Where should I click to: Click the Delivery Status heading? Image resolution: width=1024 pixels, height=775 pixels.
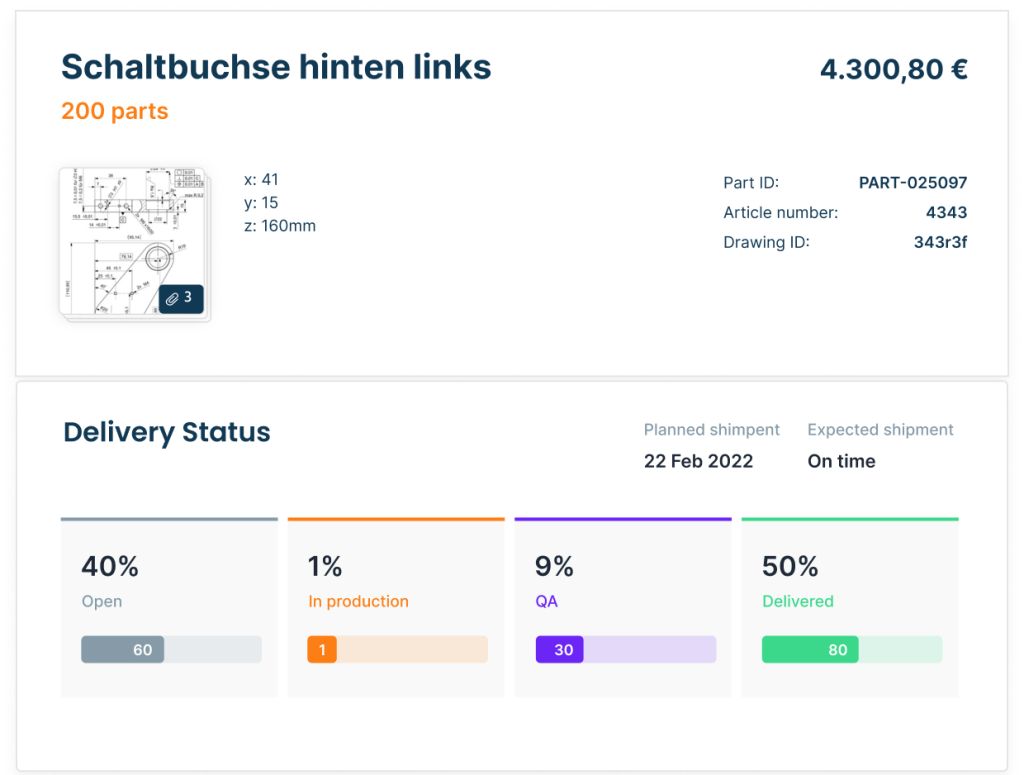pos(167,432)
